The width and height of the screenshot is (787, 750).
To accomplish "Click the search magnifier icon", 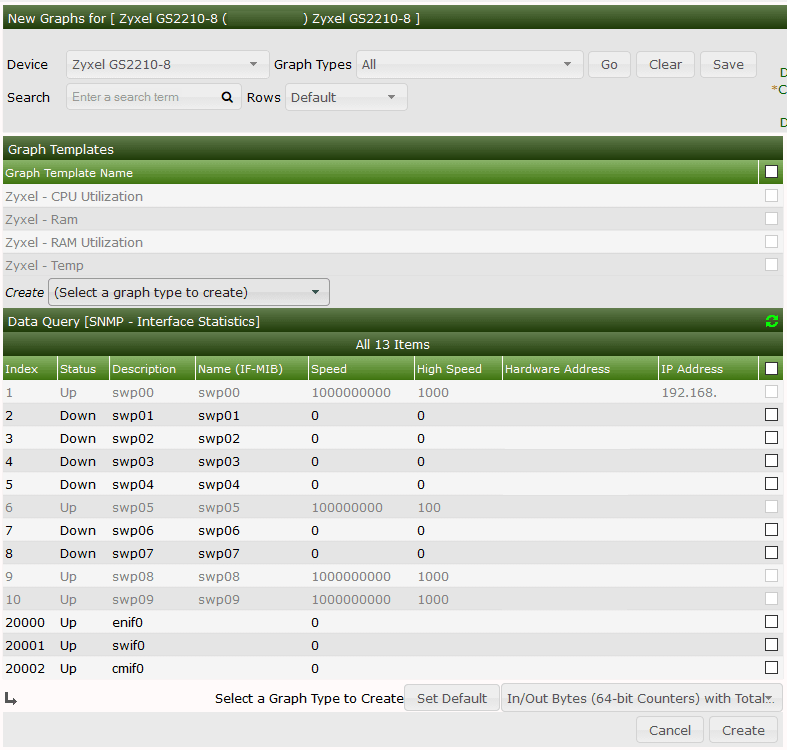I will 227,97.
